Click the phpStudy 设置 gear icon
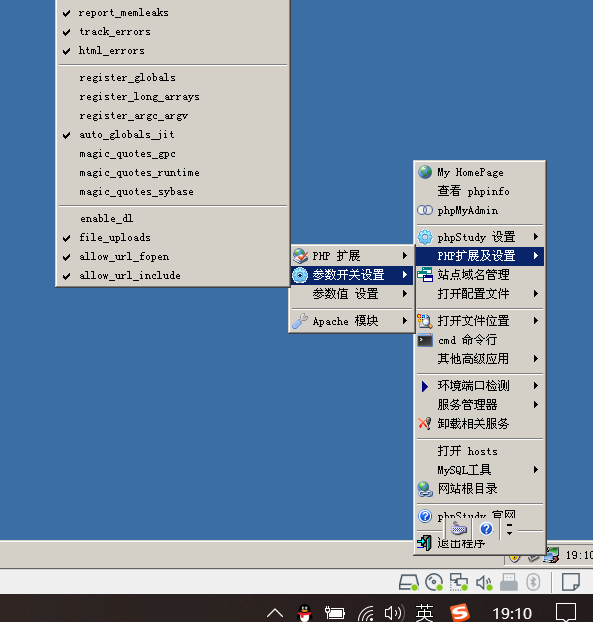Image resolution: width=593 pixels, height=622 pixels. coord(425,237)
